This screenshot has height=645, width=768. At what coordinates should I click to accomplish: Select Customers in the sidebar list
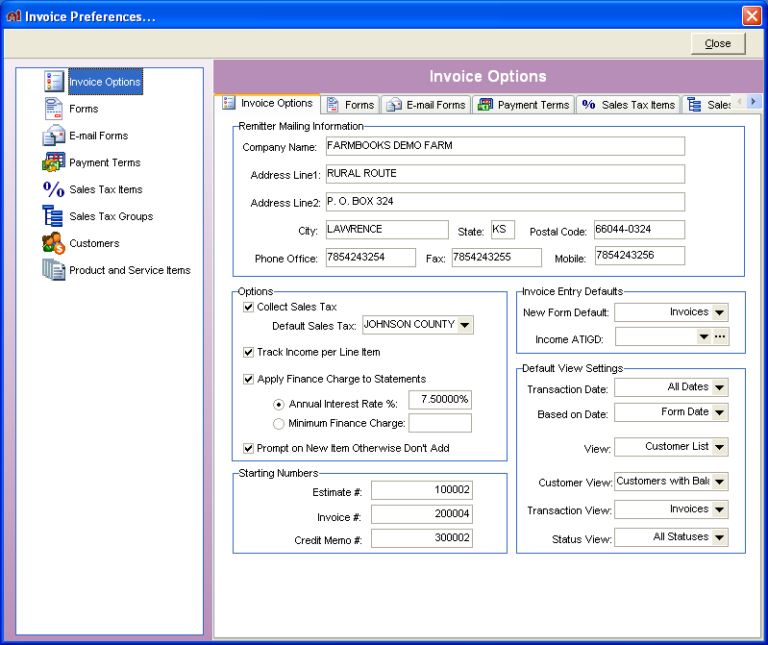[94, 243]
